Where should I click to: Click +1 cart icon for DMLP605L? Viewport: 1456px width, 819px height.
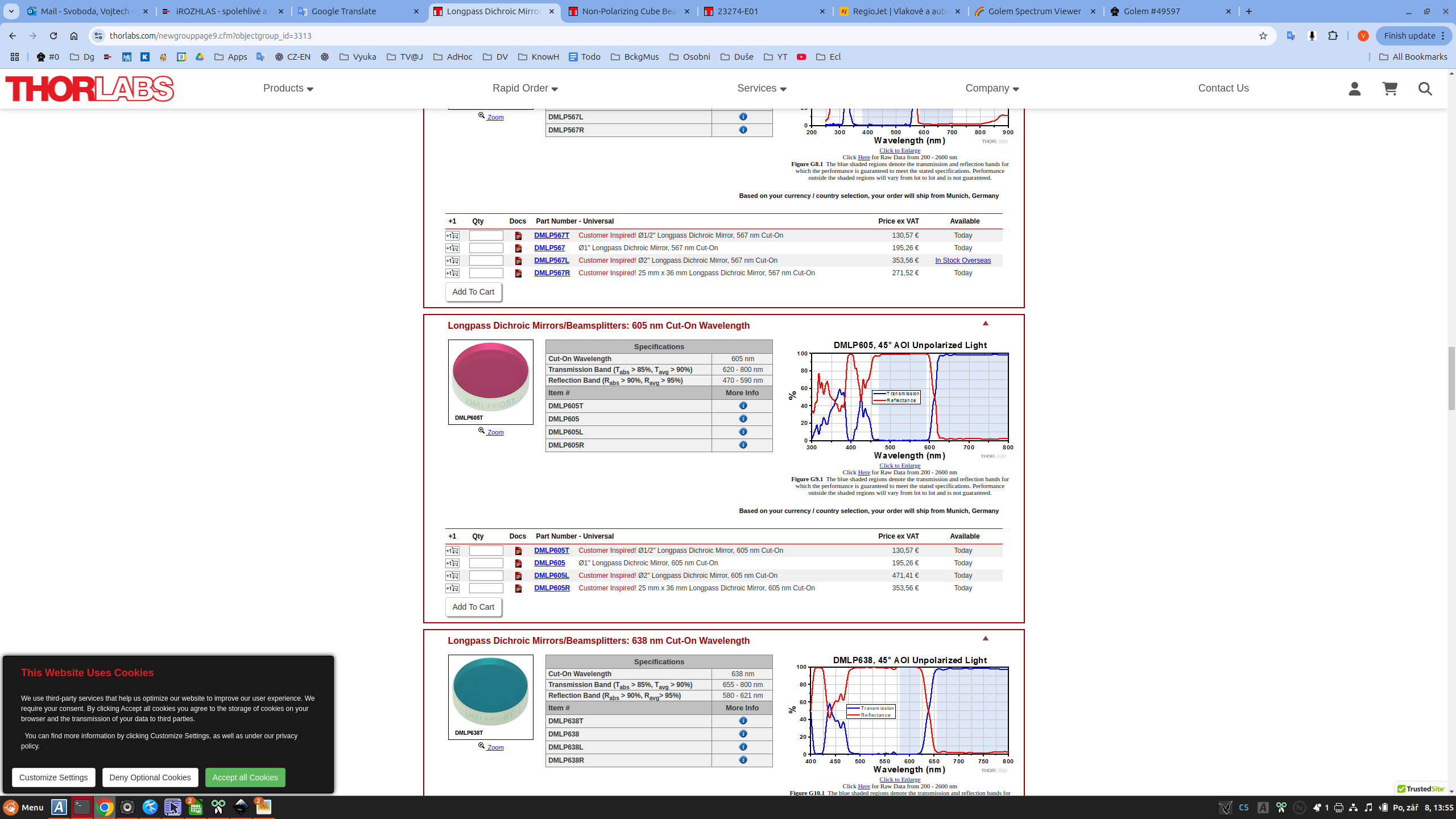(452, 576)
